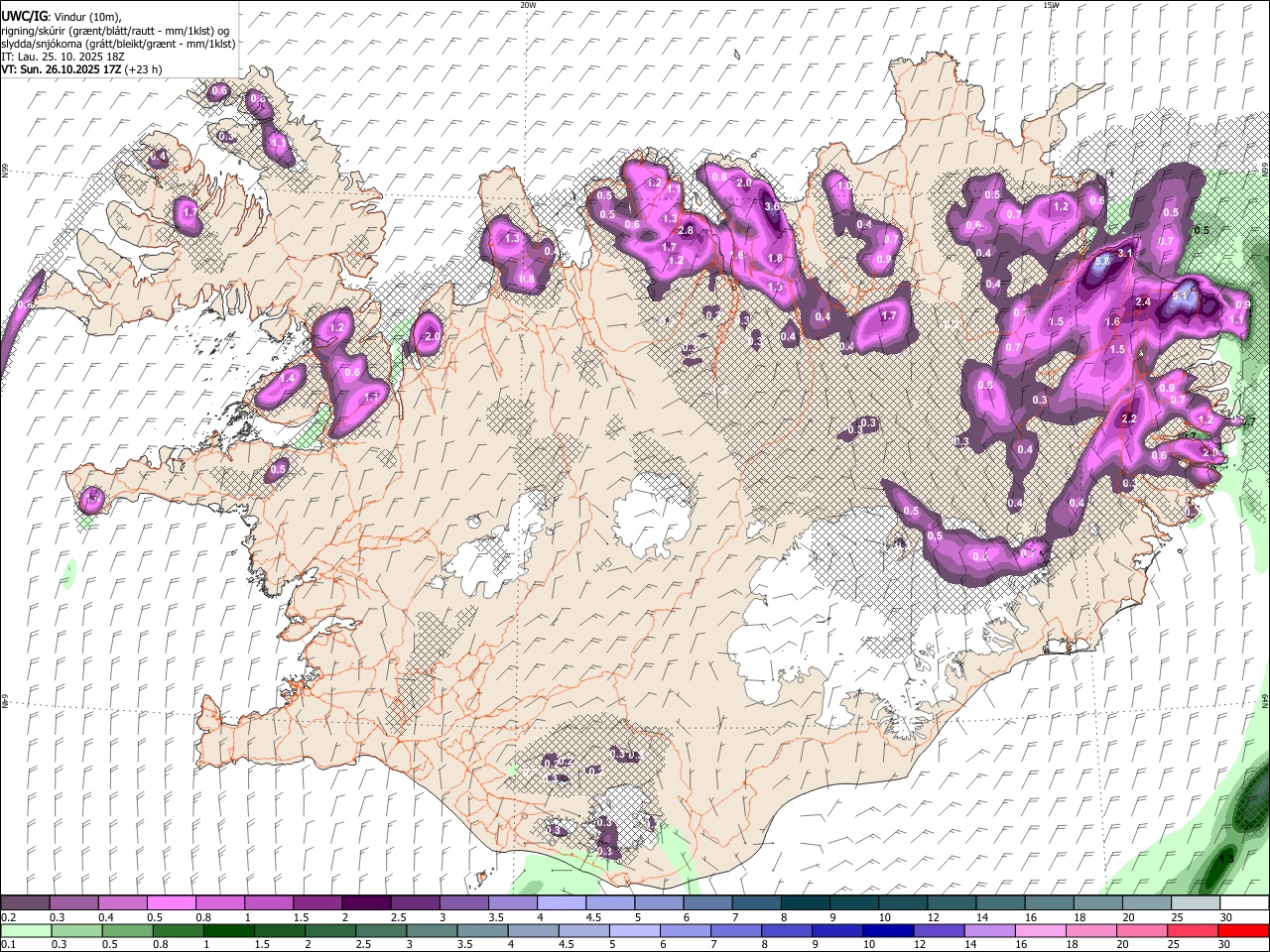Pick the dark purple snow swatch for 2–2.5
The height and width of the screenshot is (952, 1270).
pyautogui.click(x=366, y=903)
